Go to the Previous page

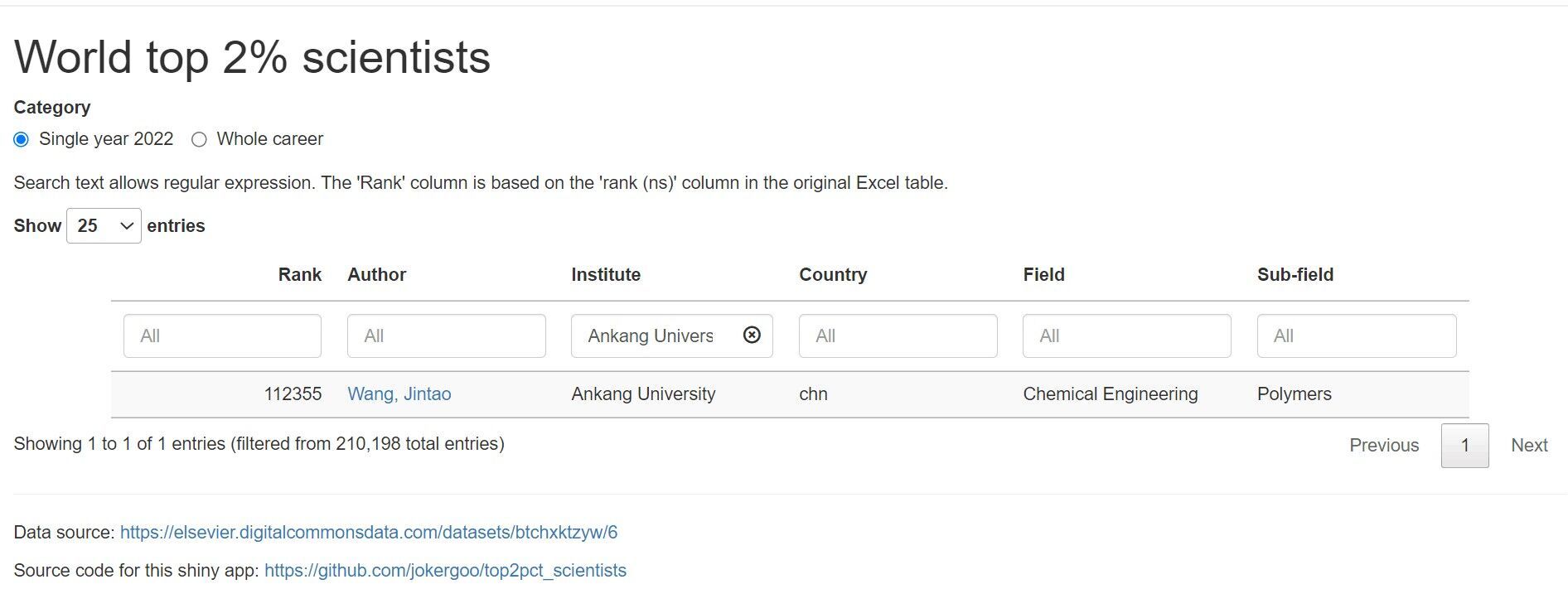coord(1383,446)
